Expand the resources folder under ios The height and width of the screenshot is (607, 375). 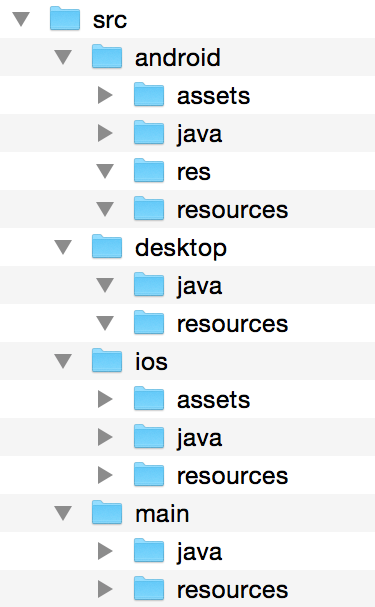click(x=105, y=475)
